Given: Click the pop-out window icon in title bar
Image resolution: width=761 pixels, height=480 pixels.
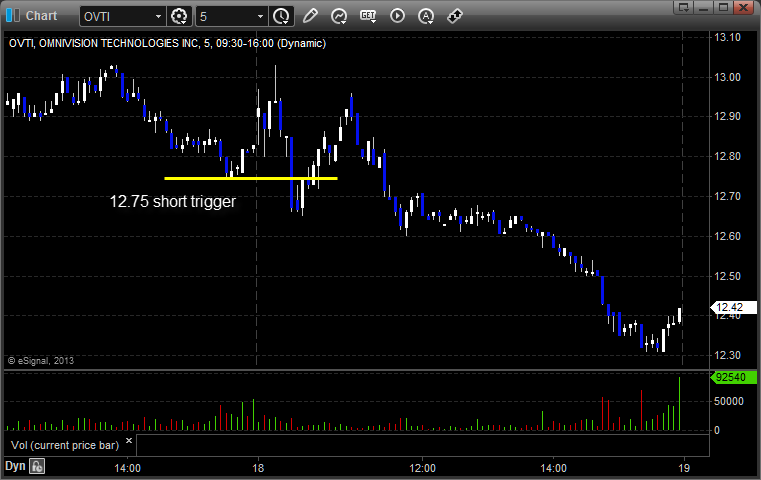Looking at the screenshot, I should click(x=684, y=7).
